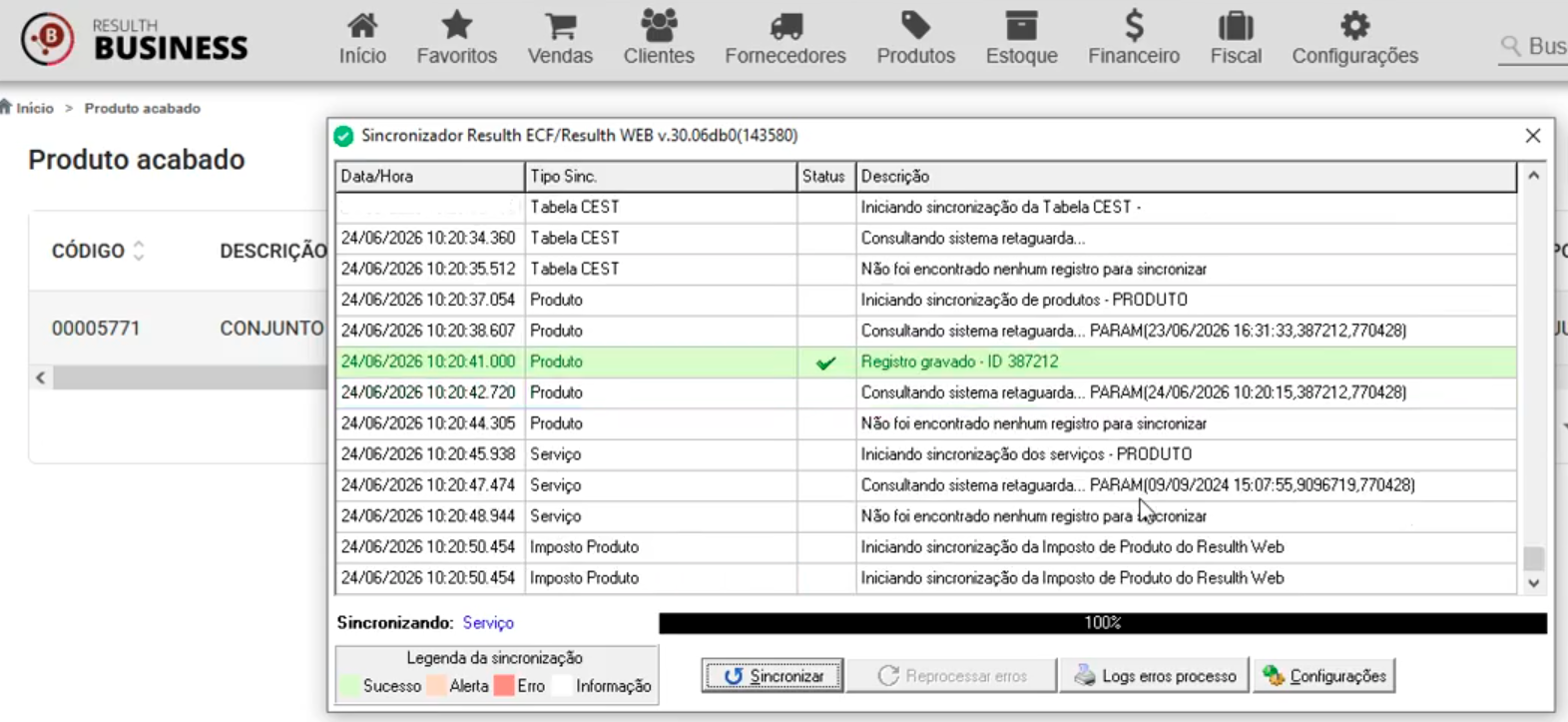Click the 100% sync progress bar

[1103, 623]
